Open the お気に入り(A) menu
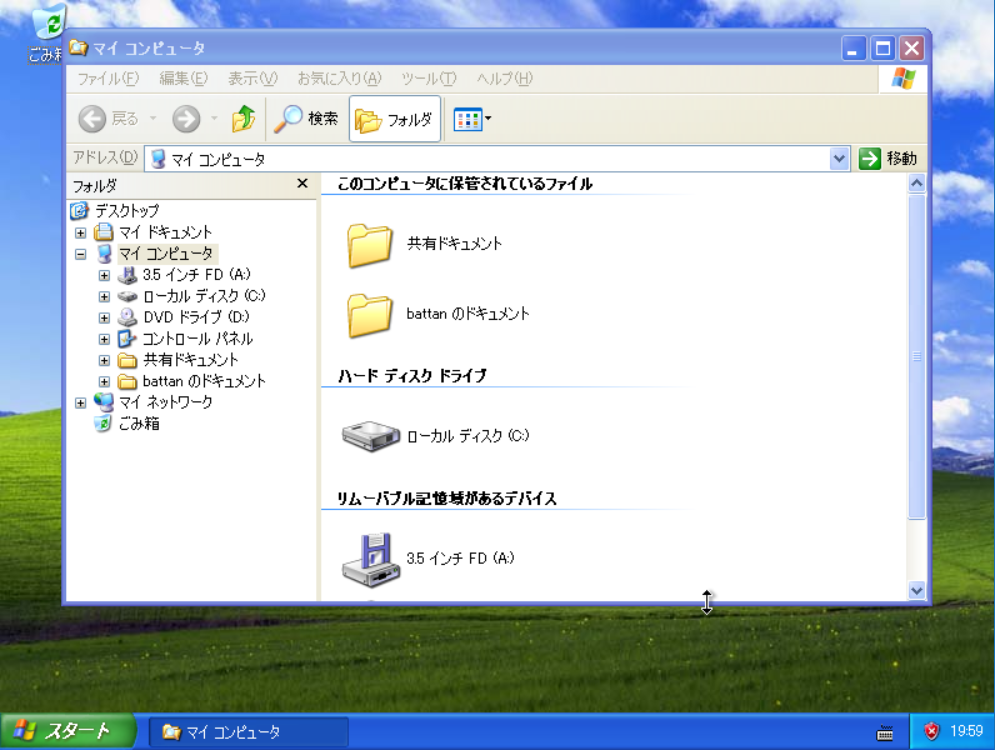Viewport: 995px width, 750px height. [x=339, y=79]
